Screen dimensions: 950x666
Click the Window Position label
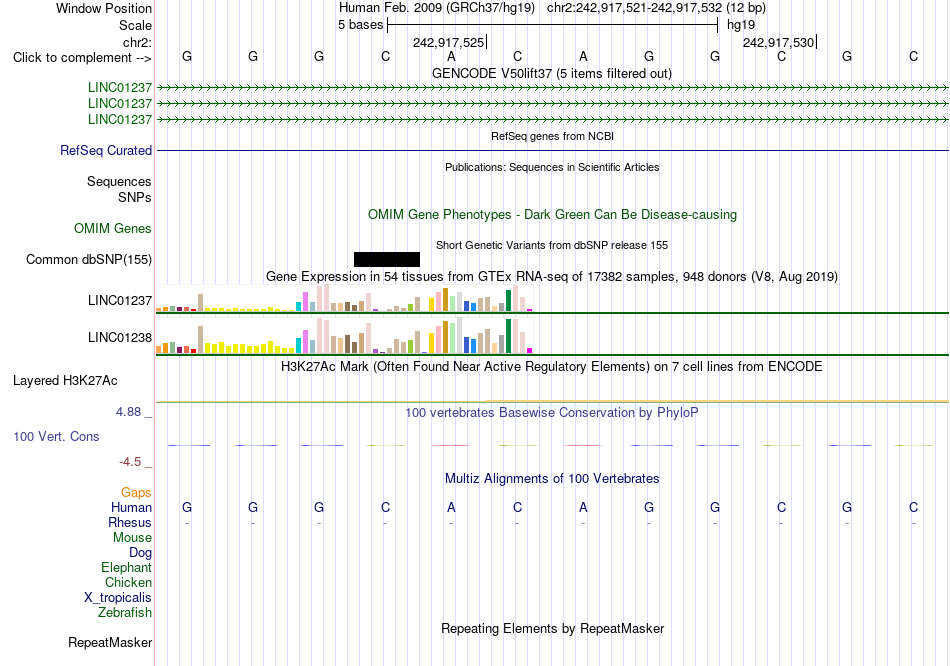(104, 8)
